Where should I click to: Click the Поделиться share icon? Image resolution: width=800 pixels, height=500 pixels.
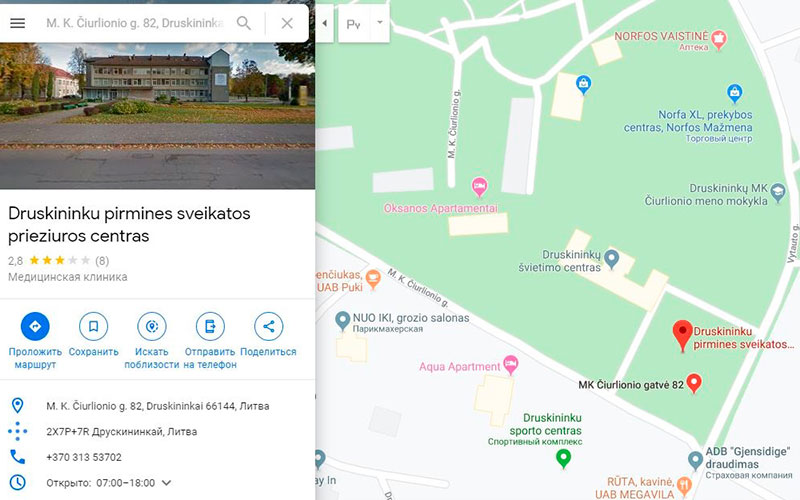click(268, 326)
